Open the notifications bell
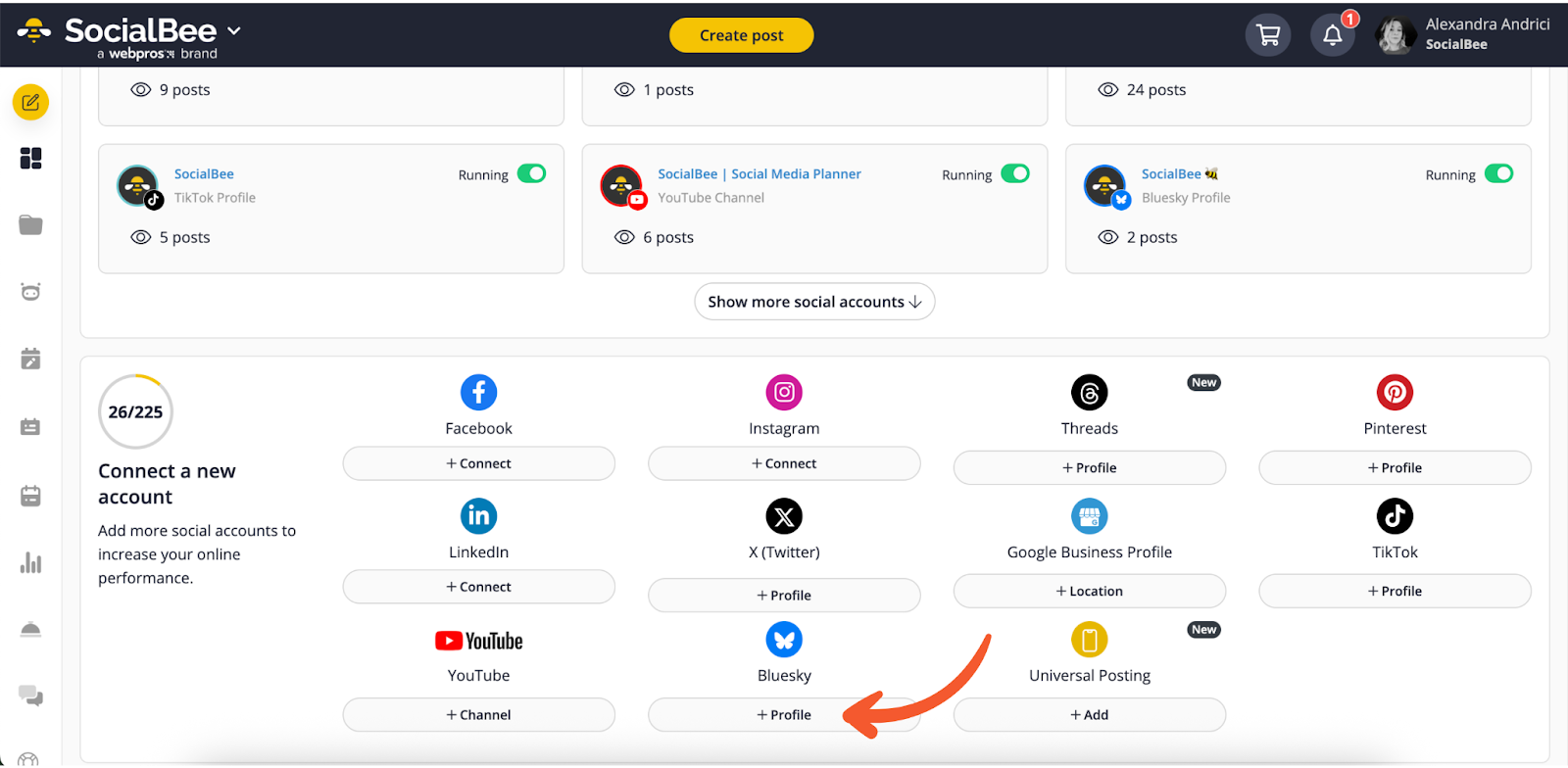This screenshot has height=768, width=1568. pos(1332,36)
